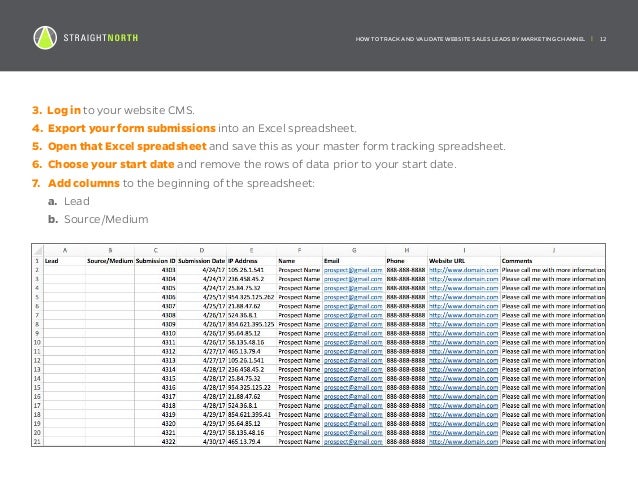Select spreadsheet column header A
Viewport: 638px width, 479px height.
pos(64,250)
